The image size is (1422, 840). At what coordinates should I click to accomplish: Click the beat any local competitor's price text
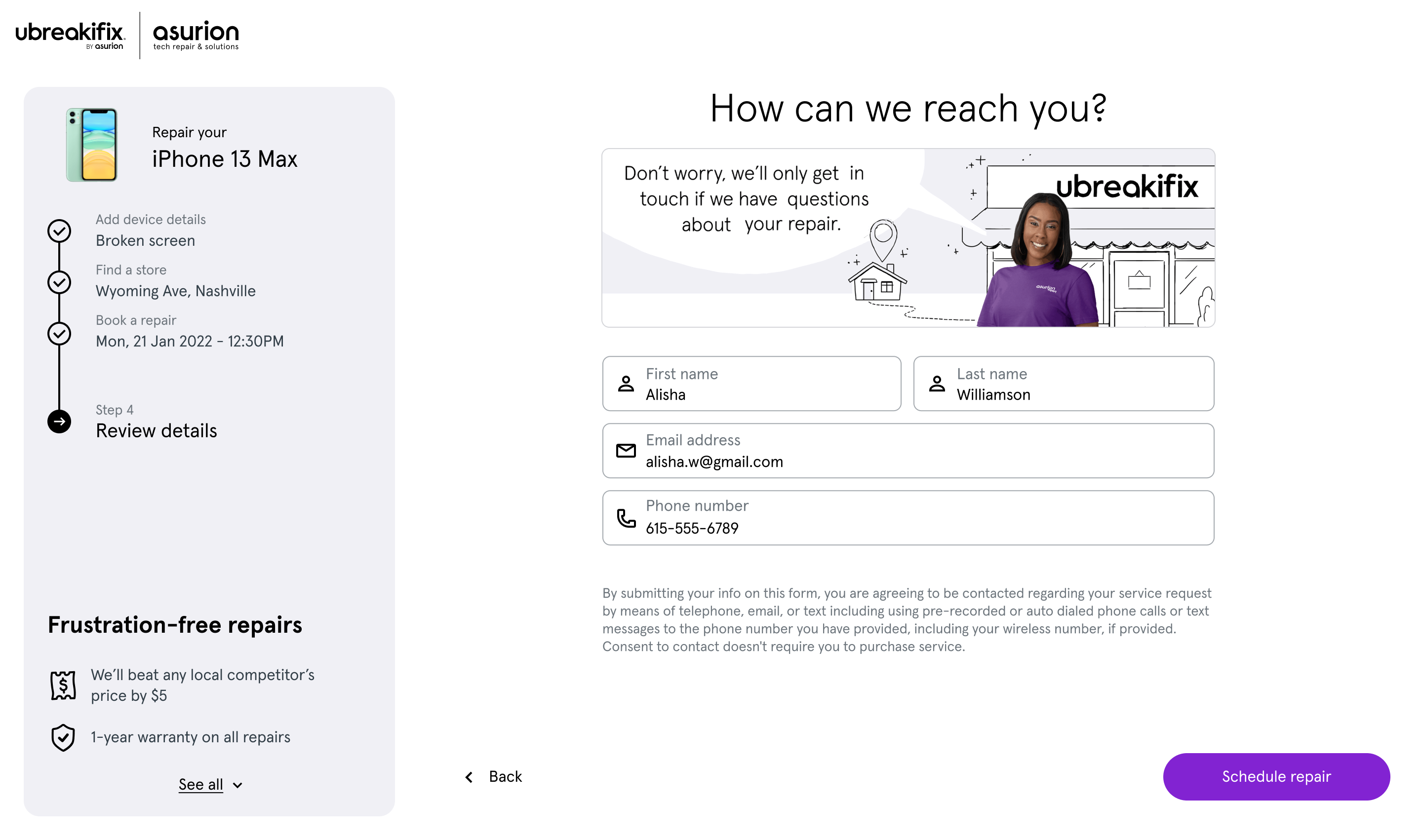(203, 685)
